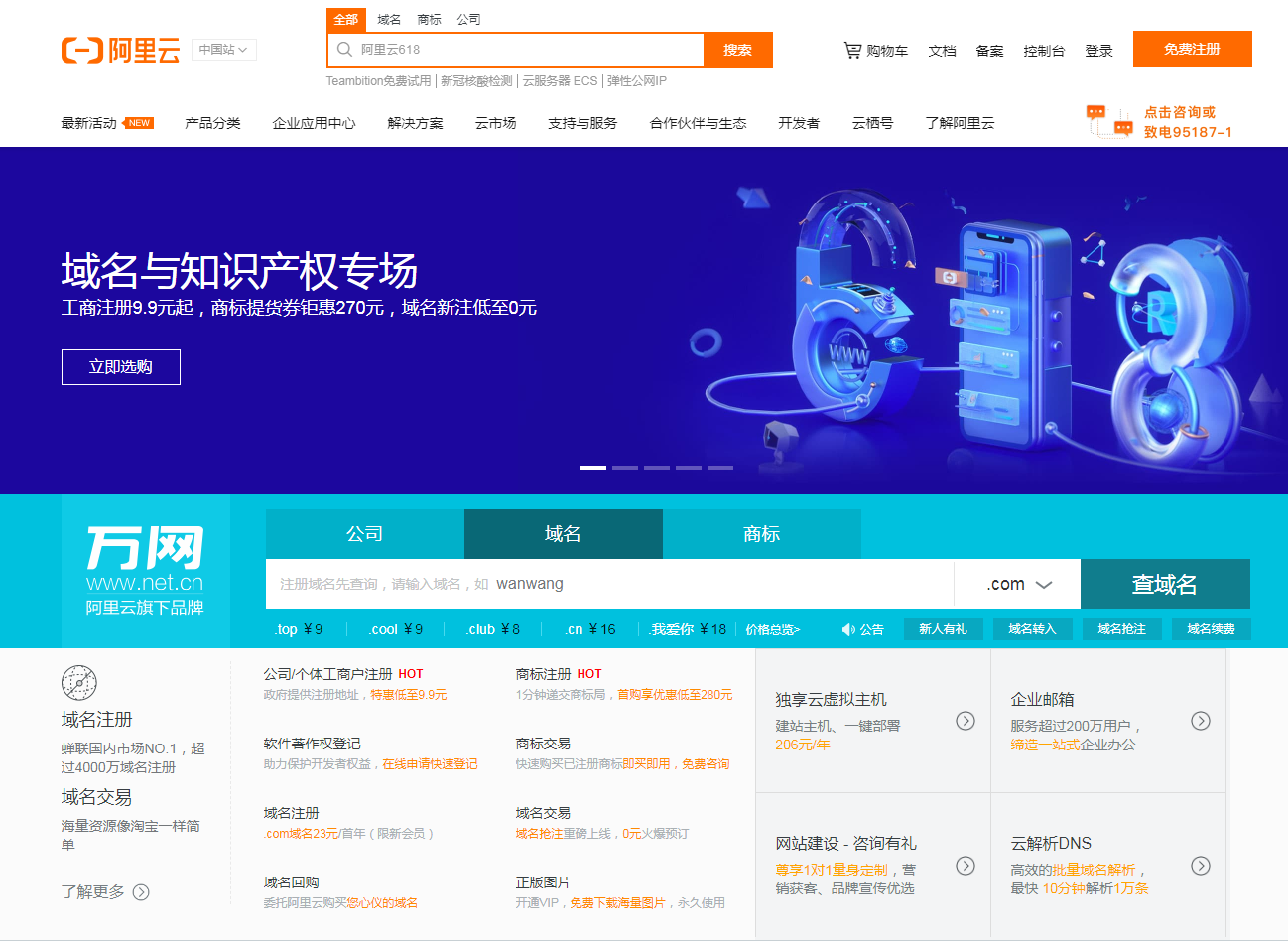Viewport: 1288px width, 948px height.
Task: Open the 开发者 menu
Action: pyautogui.click(x=799, y=123)
